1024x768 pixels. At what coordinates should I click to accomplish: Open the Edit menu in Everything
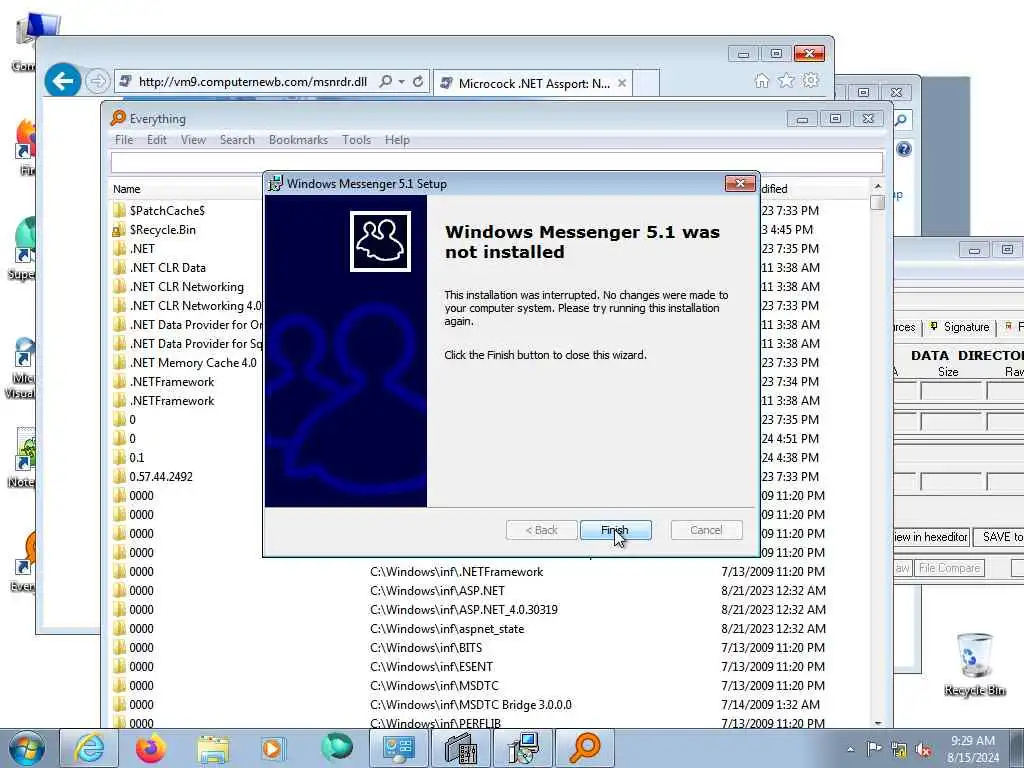[x=157, y=140]
